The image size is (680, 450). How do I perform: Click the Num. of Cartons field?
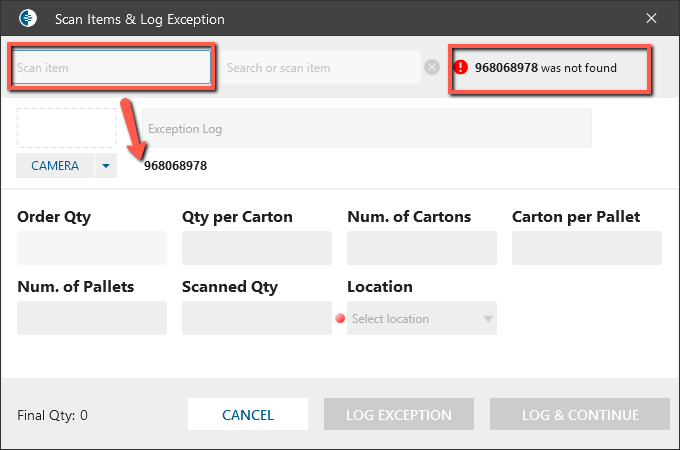click(422, 248)
